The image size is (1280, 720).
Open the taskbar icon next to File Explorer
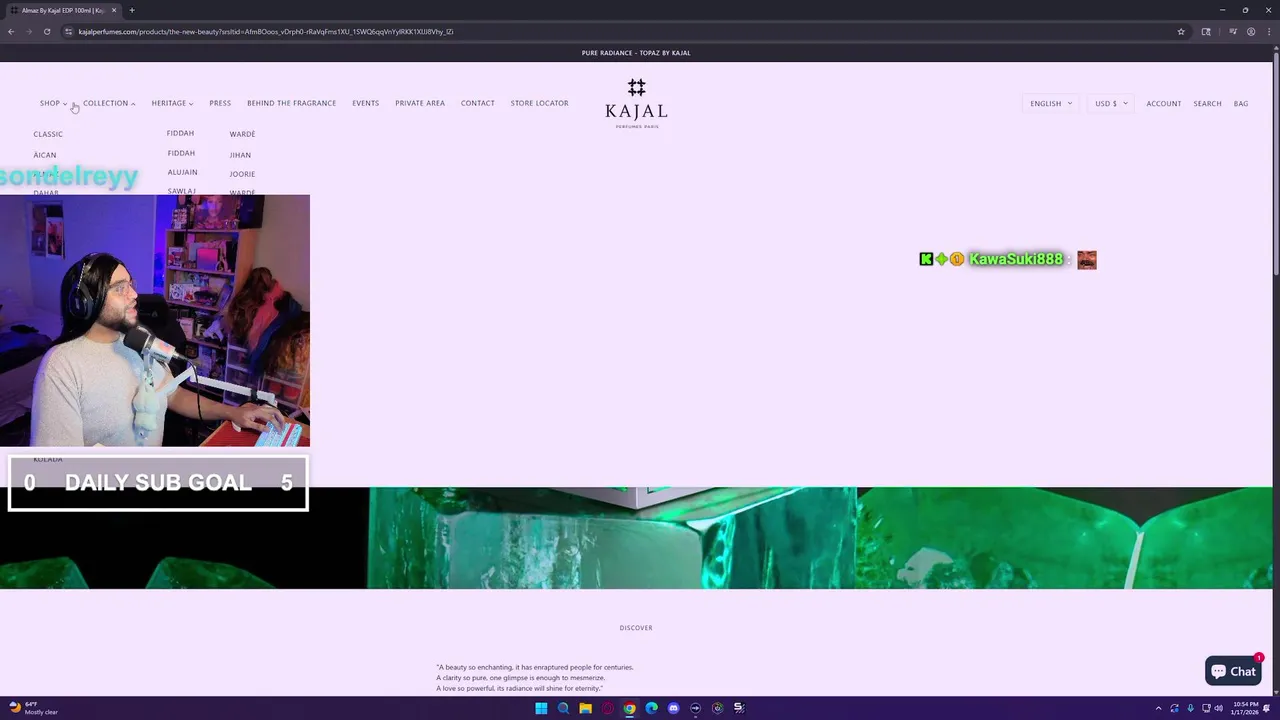[607, 708]
